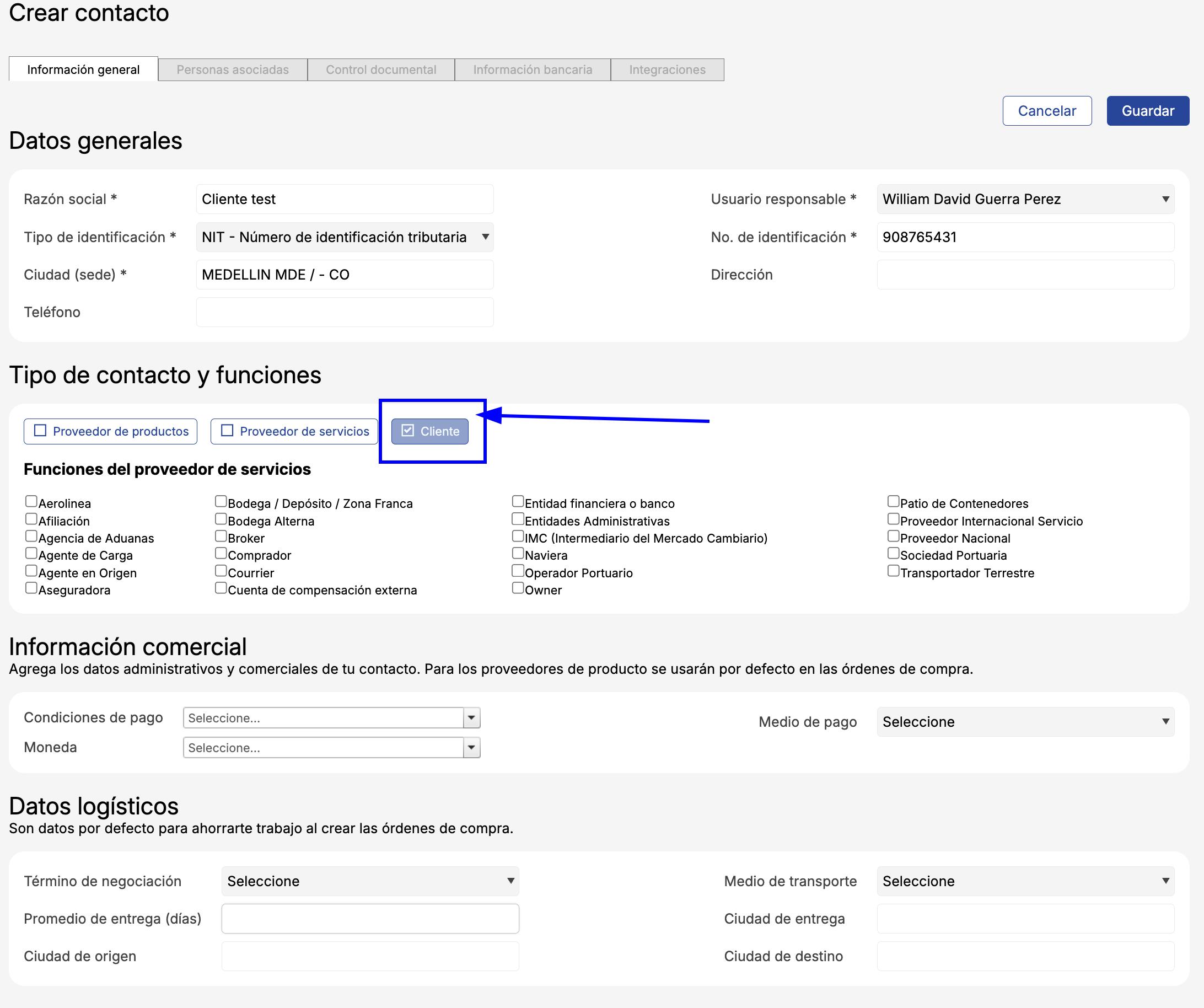Open the Moneda combo arrow
1204x1008 pixels.
click(x=471, y=748)
